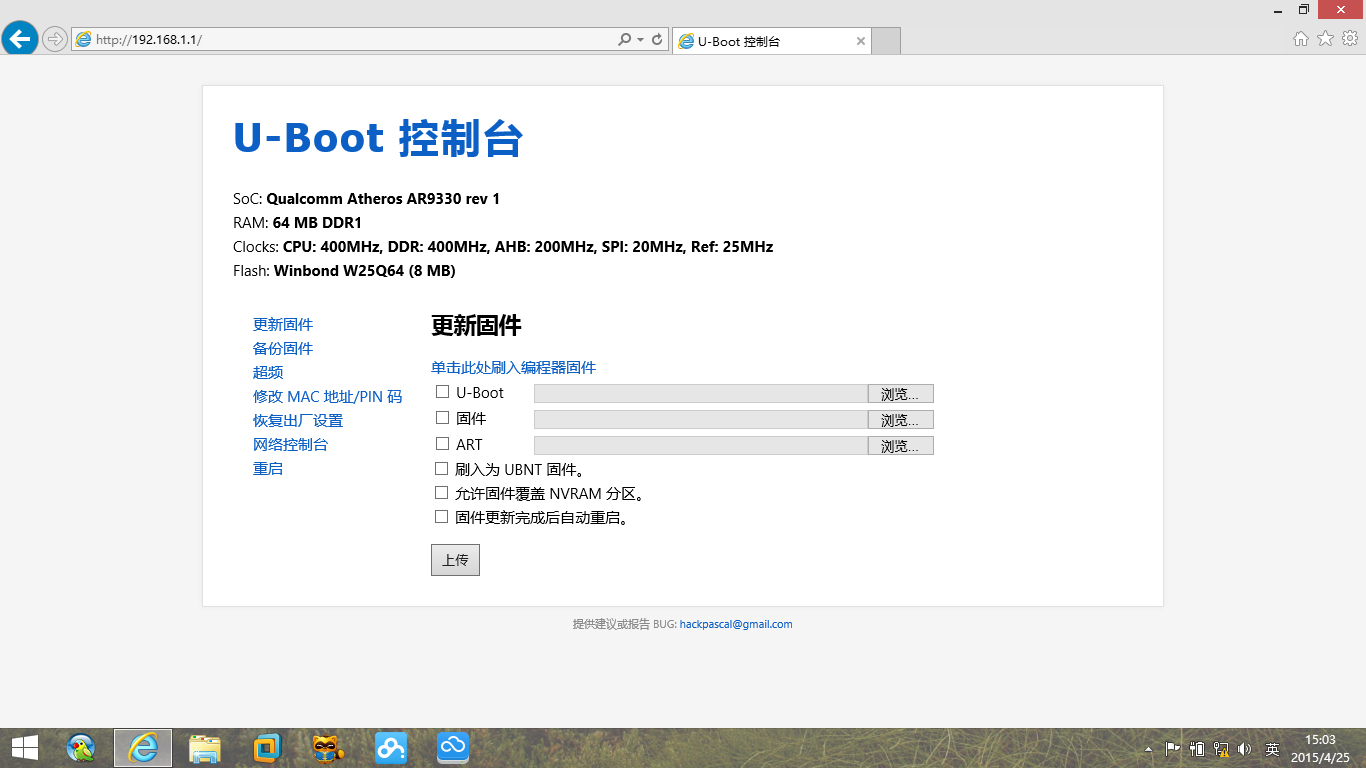Image resolution: width=1366 pixels, height=768 pixels.
Task: Click the Internet Explorer taskbar icon
Action: pyautogui.click(x=143, y=748)
